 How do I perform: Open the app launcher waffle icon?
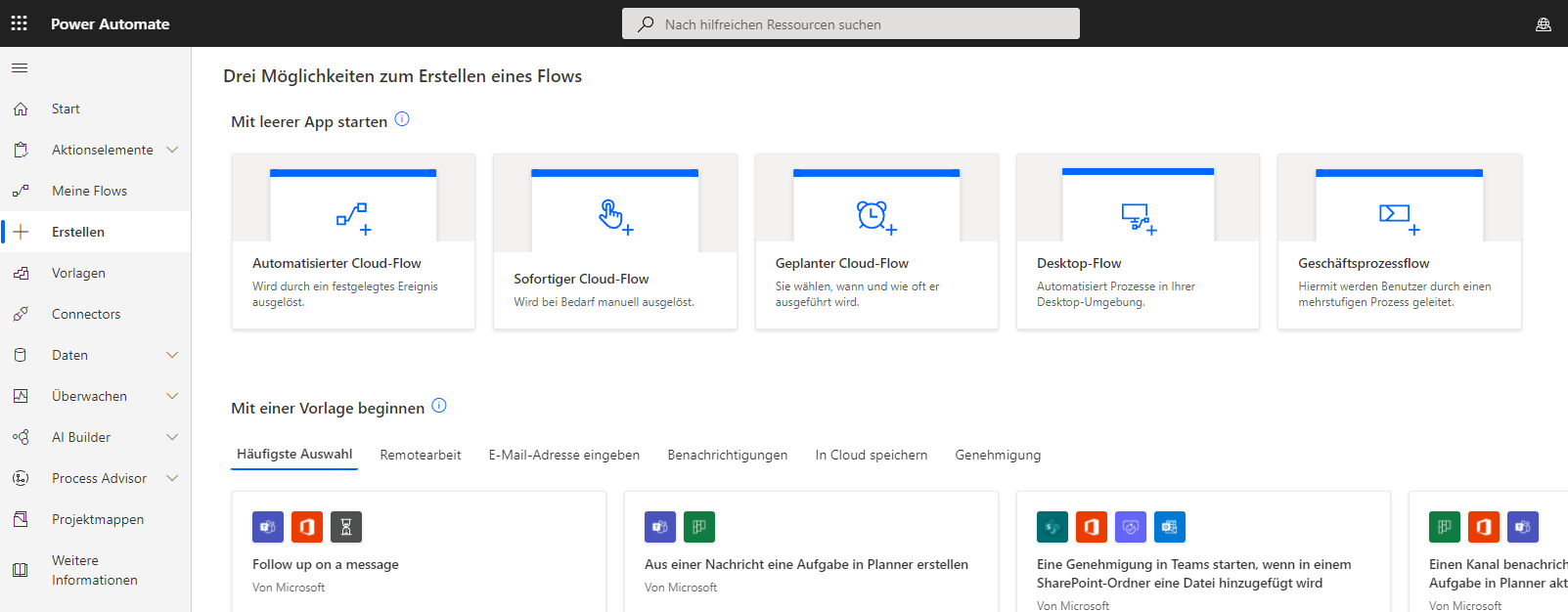pyautogui.click(x=20, y=23)
